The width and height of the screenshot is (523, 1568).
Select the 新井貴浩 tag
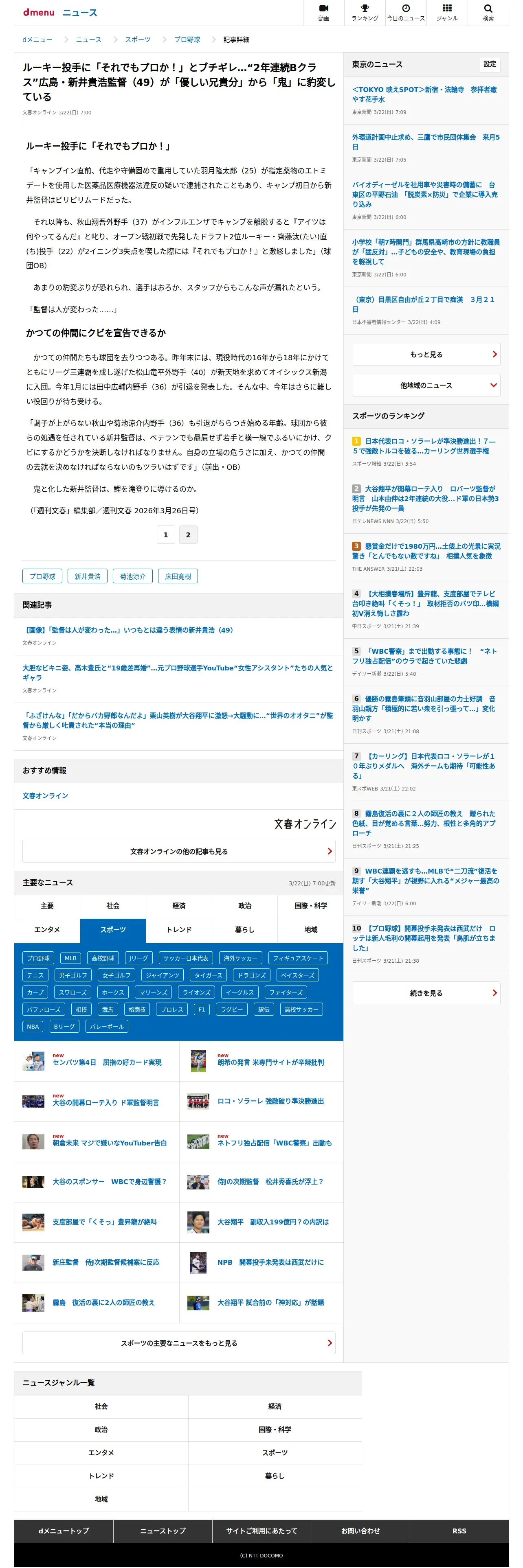pyautogui.click(x=88, y=576)
